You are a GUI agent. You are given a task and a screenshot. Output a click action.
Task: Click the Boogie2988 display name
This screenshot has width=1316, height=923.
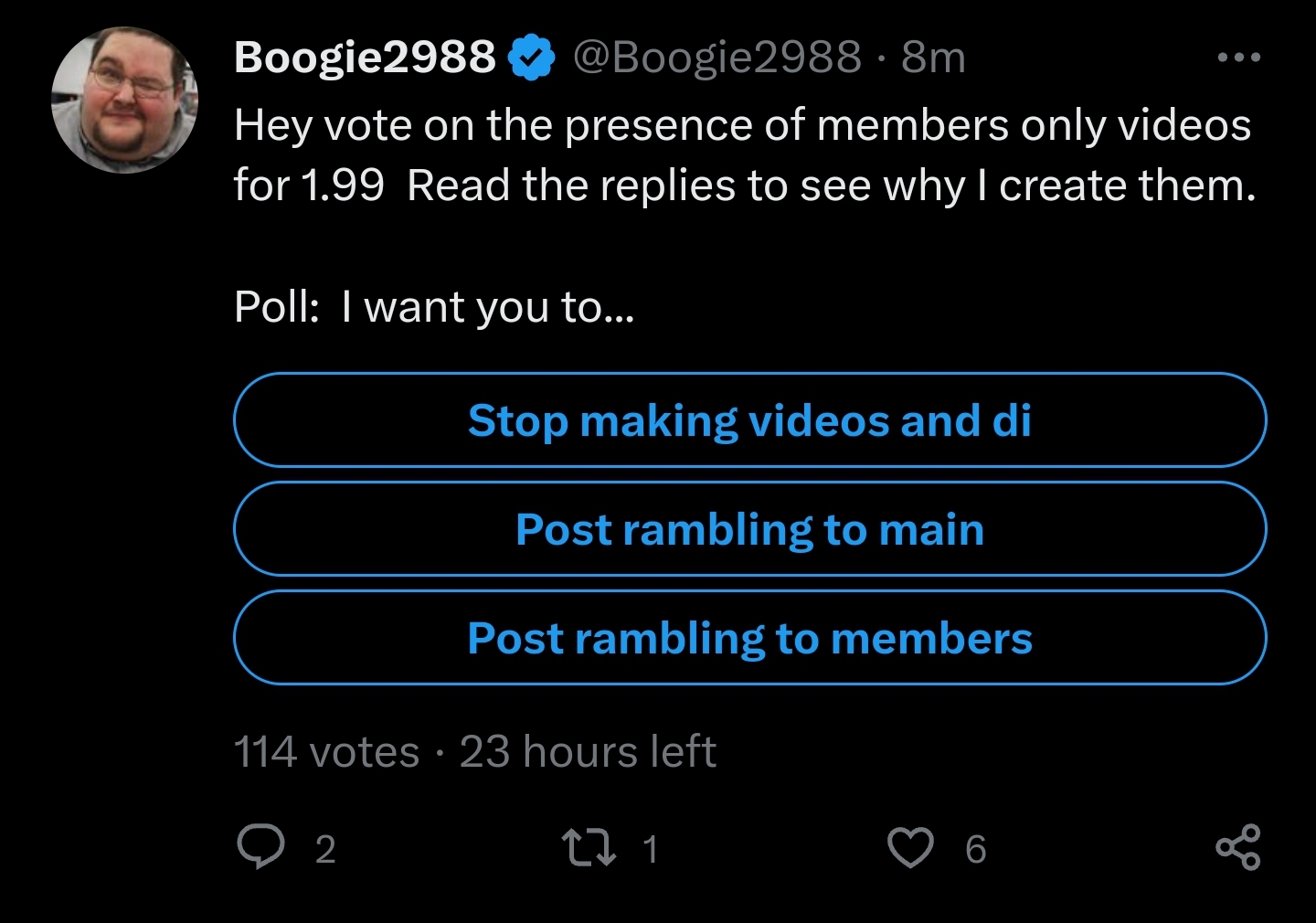[x=365, y=58]
